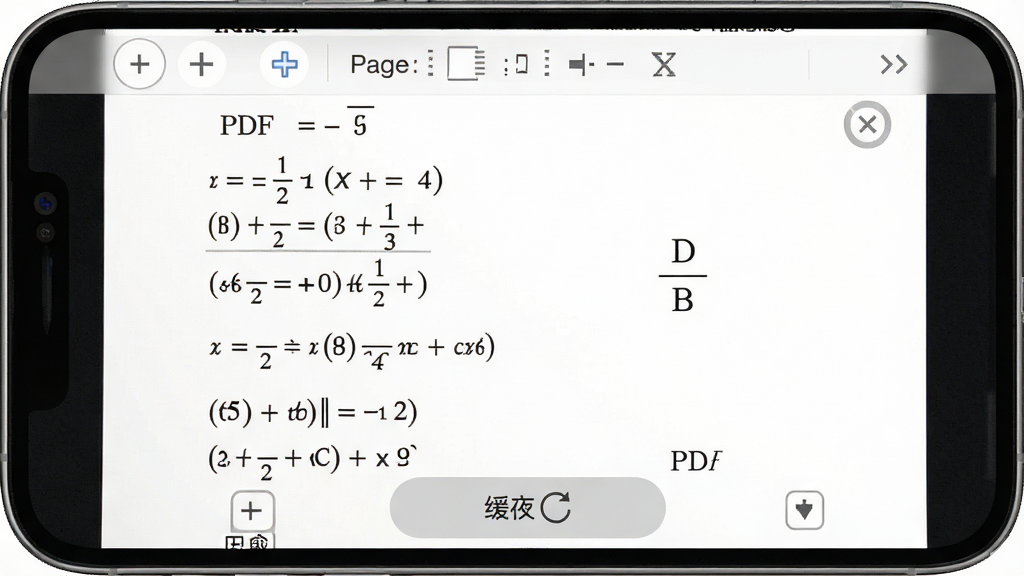Screen dimensions: 1024x576
Task: Click the 'PDF' text at top of document
Action: tap(247, 125)
